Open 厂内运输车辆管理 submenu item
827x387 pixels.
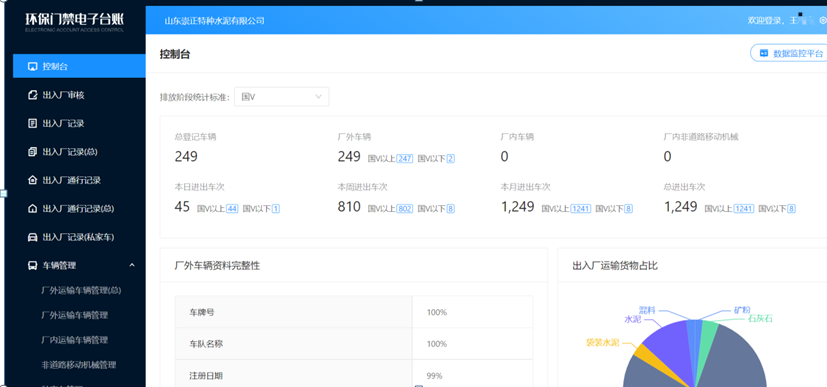74,340
